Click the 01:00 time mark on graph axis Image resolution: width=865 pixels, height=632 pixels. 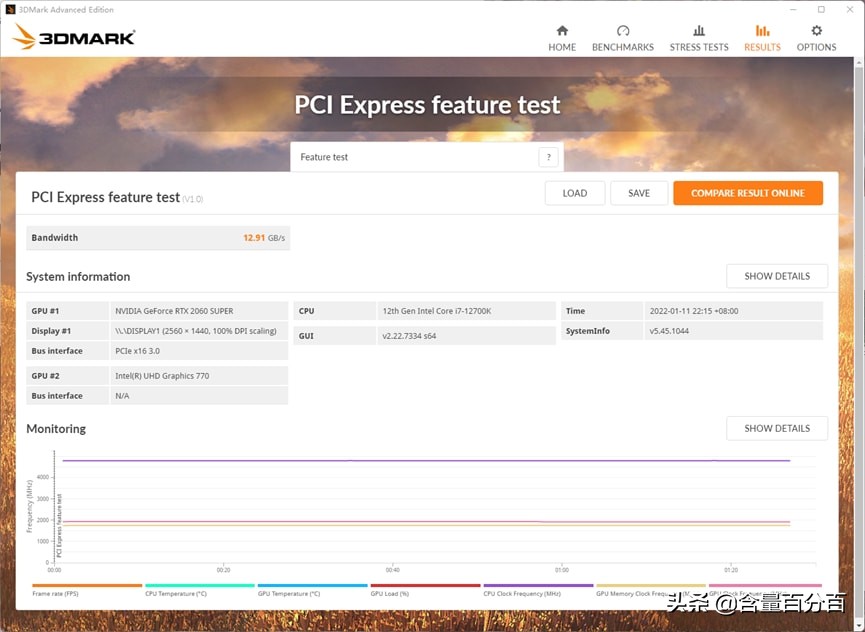(562, 570)
